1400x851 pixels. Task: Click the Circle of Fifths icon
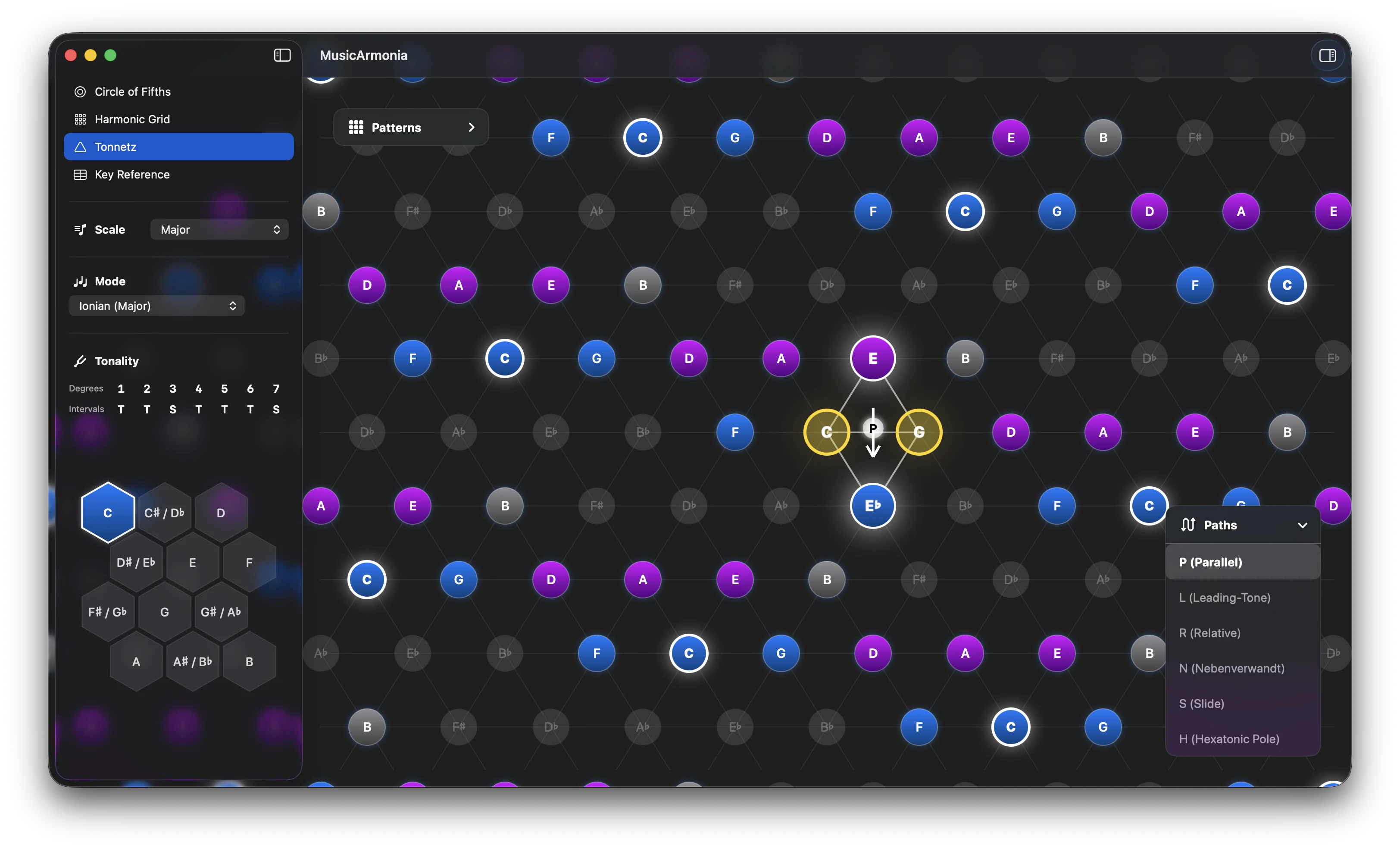click(x=80, y=91)
